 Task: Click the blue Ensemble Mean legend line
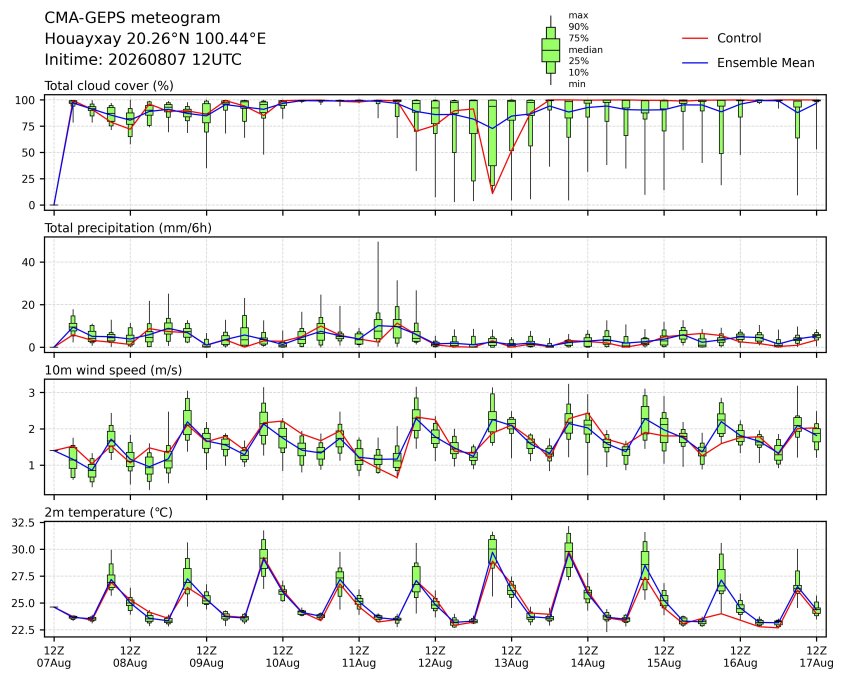(x=695, y=63)
